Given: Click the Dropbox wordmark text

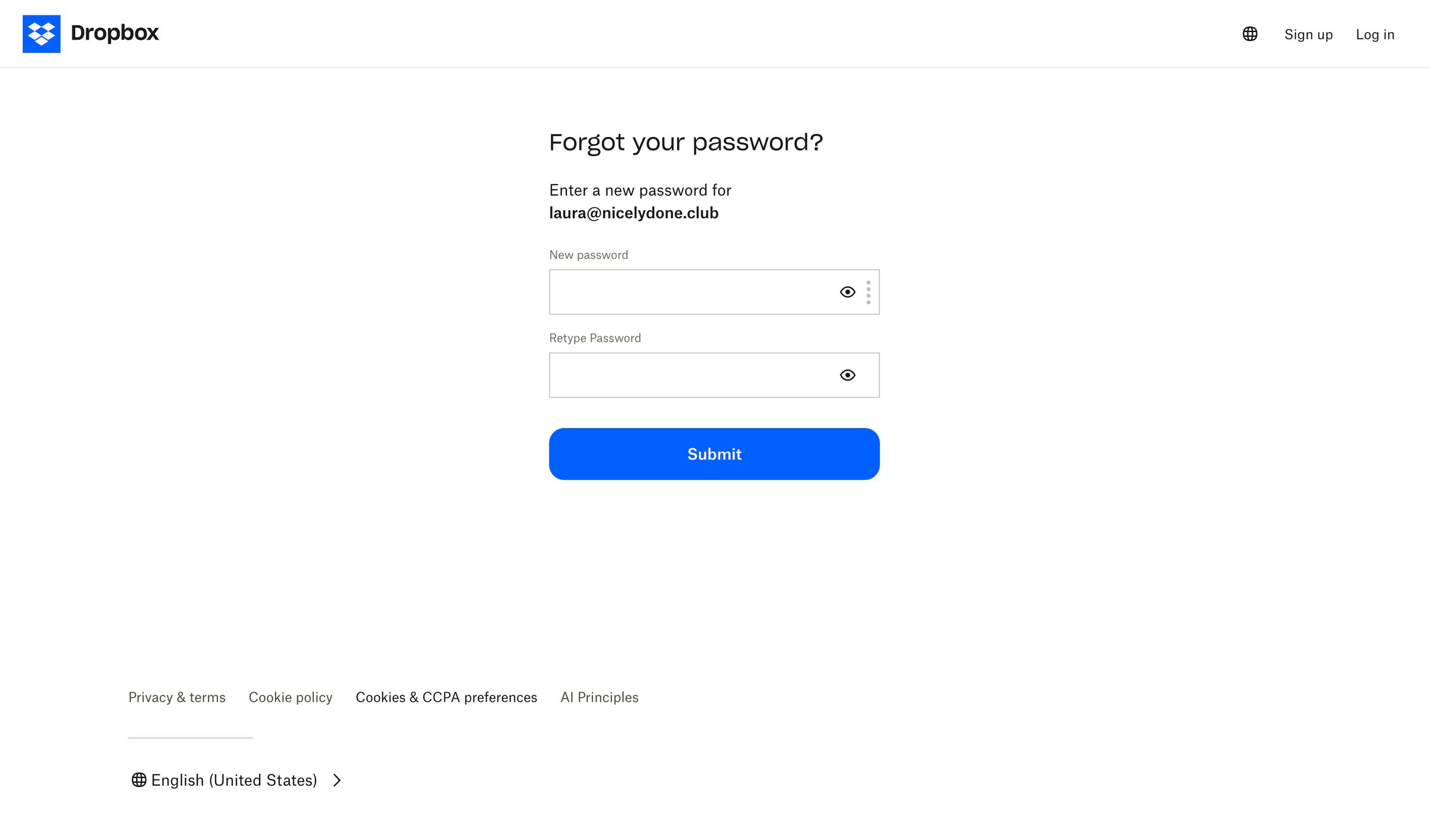Looking at the screenshot, I should [x=115, y=33].
